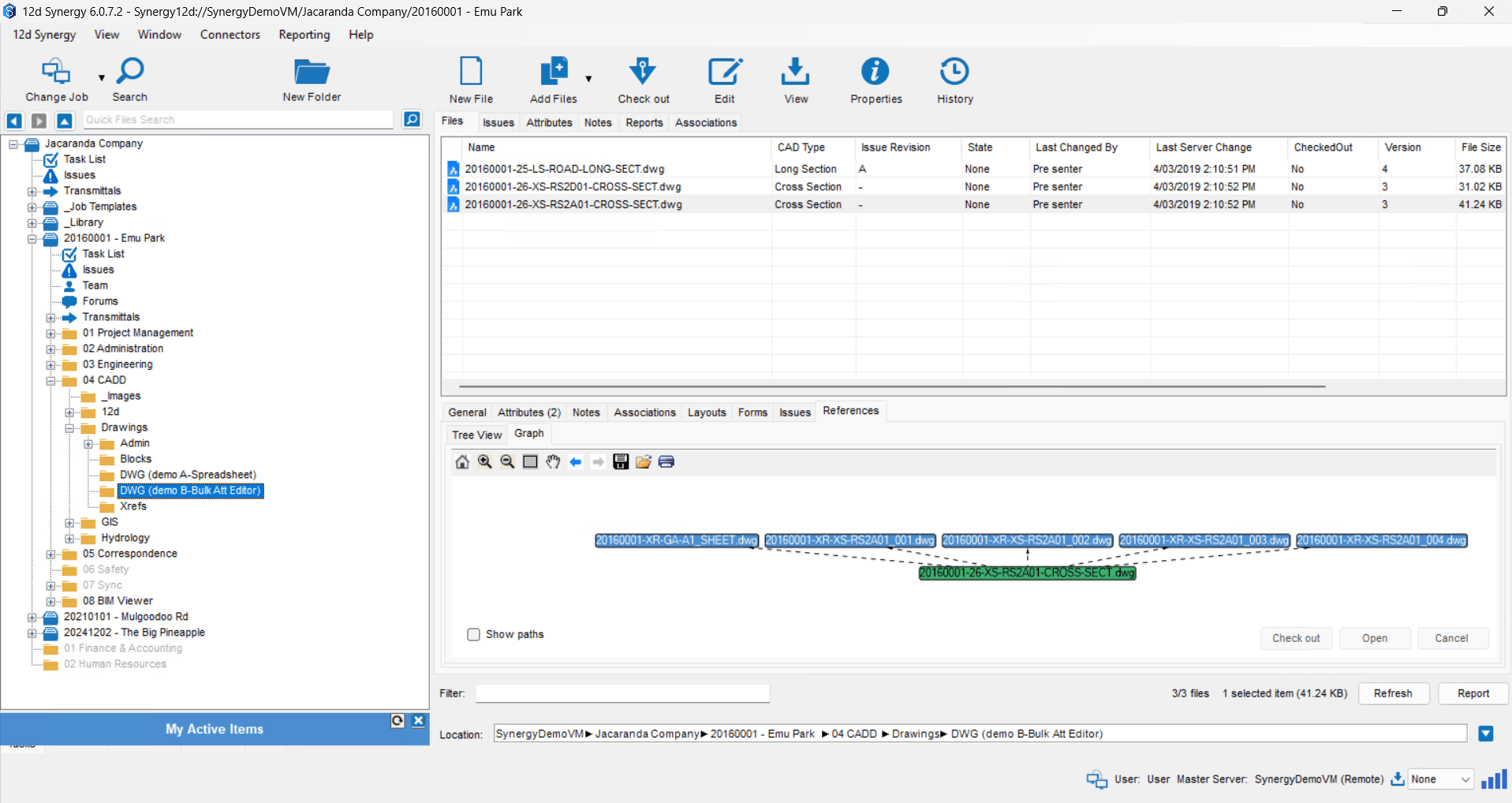Collapse the 04 CADD folder
Image resolution: width=1512 pixels, height=803 pixels.
(x=50, y=381)
